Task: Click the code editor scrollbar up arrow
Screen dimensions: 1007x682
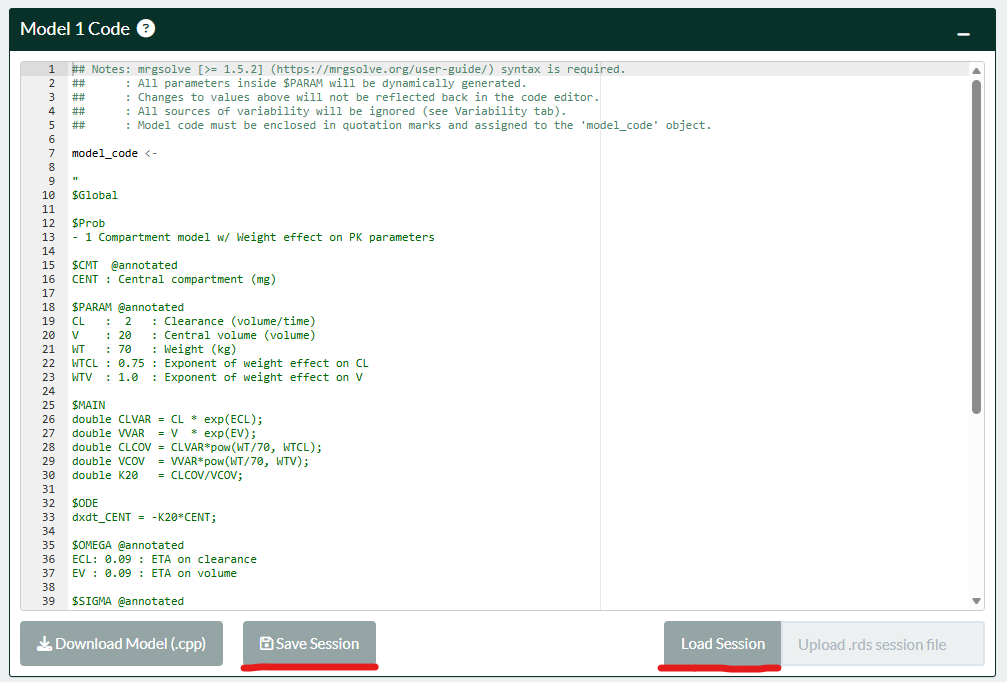Action: (x=976, y=70)
